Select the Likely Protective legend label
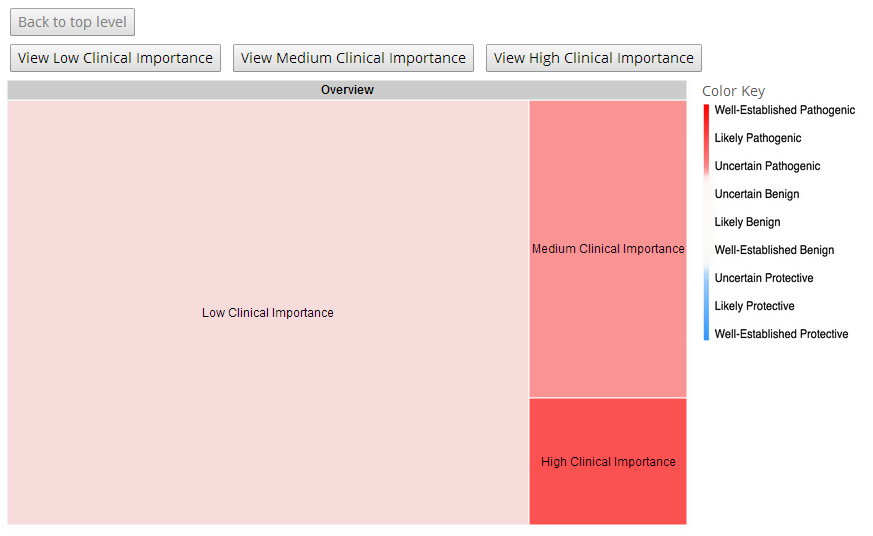 (x=754, y=306)
